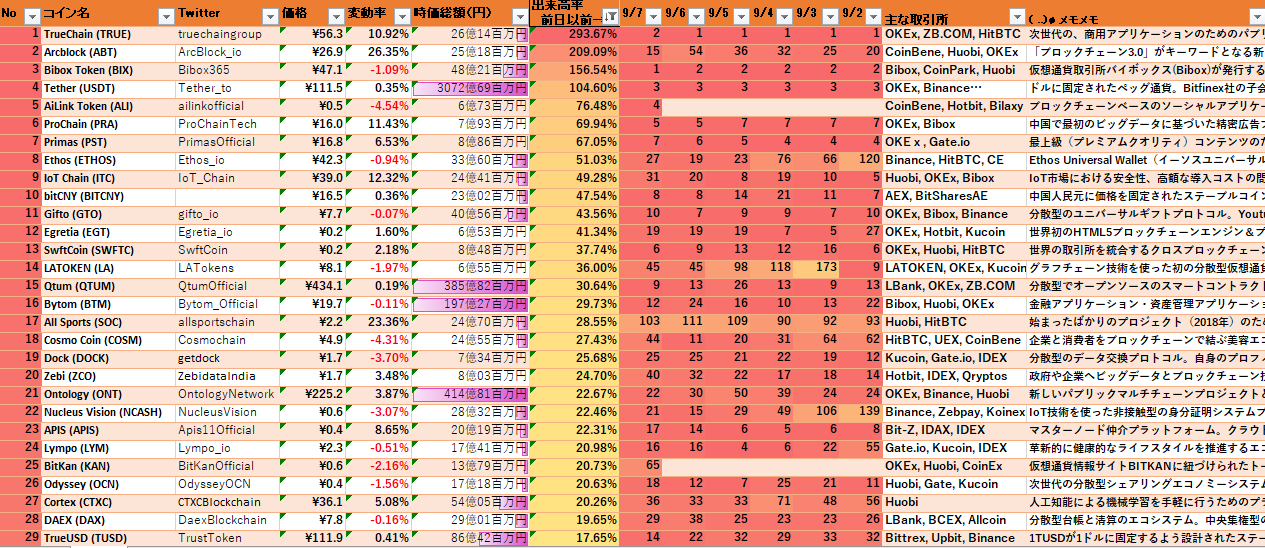This screenshot has width=1265, height=548.
Task: Select row header number 15
Action: coord(20,286)
